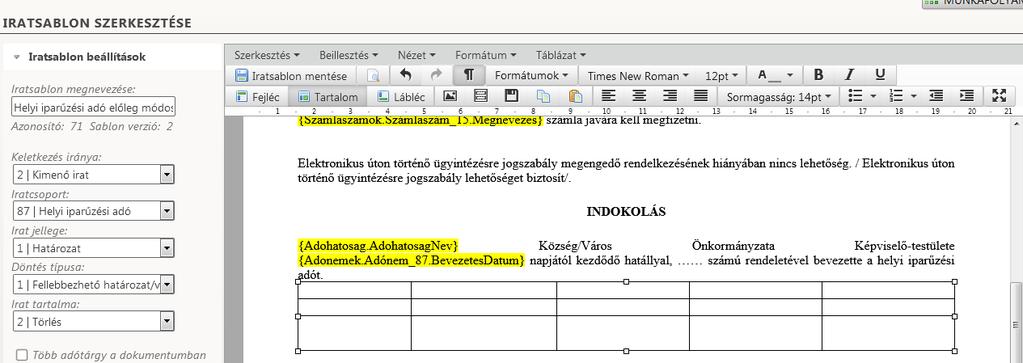The width and height of the screenshot is (1023, 363).
Task: Align text right
Action: (x=670, y=96)
